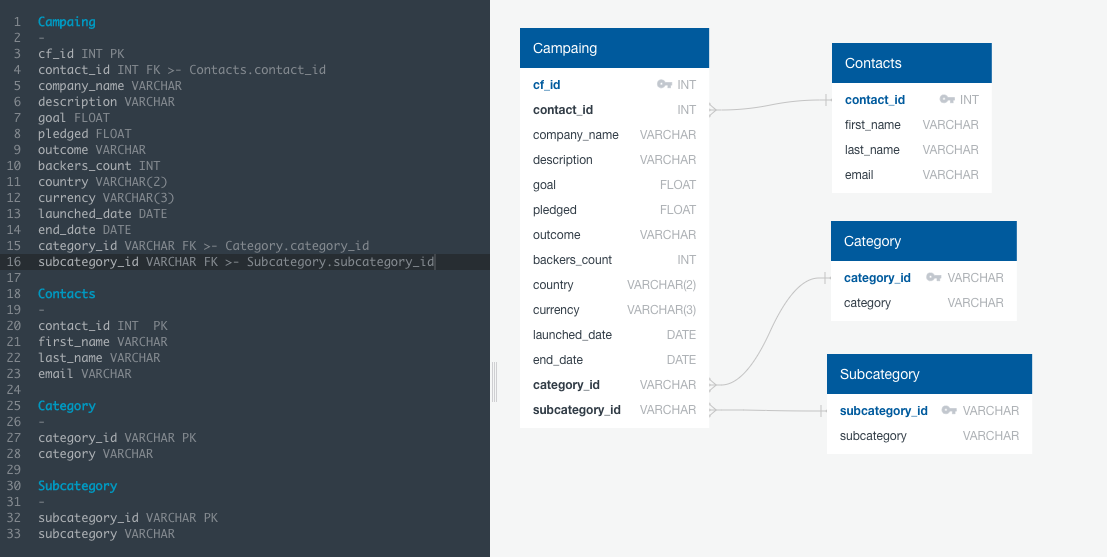Click code line subcategory VARCHAR
This screenshot has height=557, width=1107.
(107, 534)
